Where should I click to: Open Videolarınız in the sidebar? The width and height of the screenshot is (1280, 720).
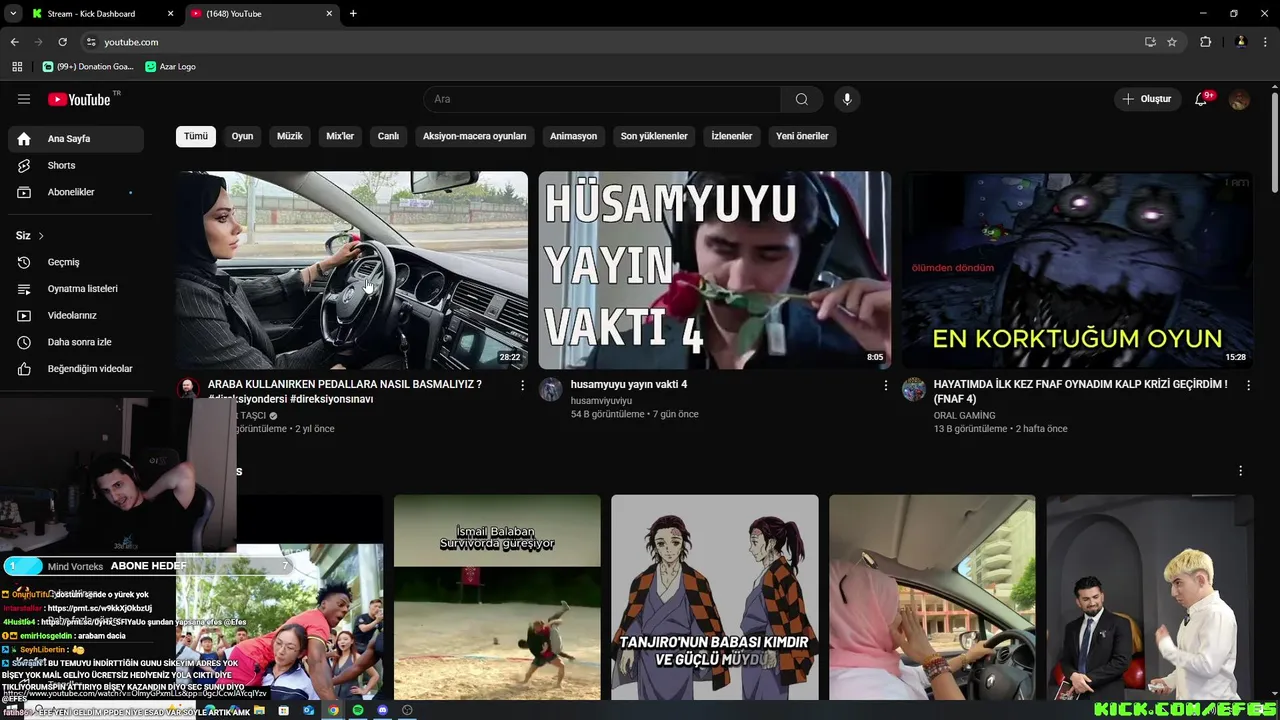tap(76, 315)
